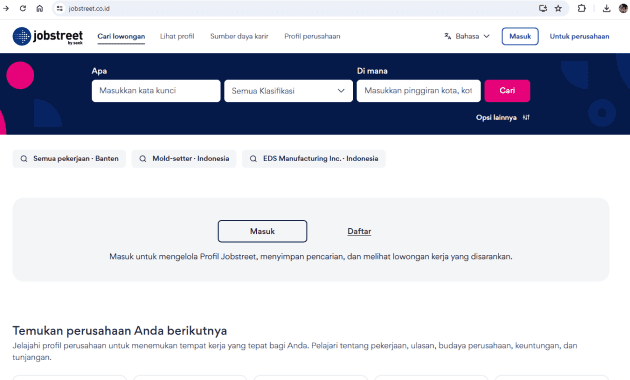Click the Daftar registration link

(359, 231)
